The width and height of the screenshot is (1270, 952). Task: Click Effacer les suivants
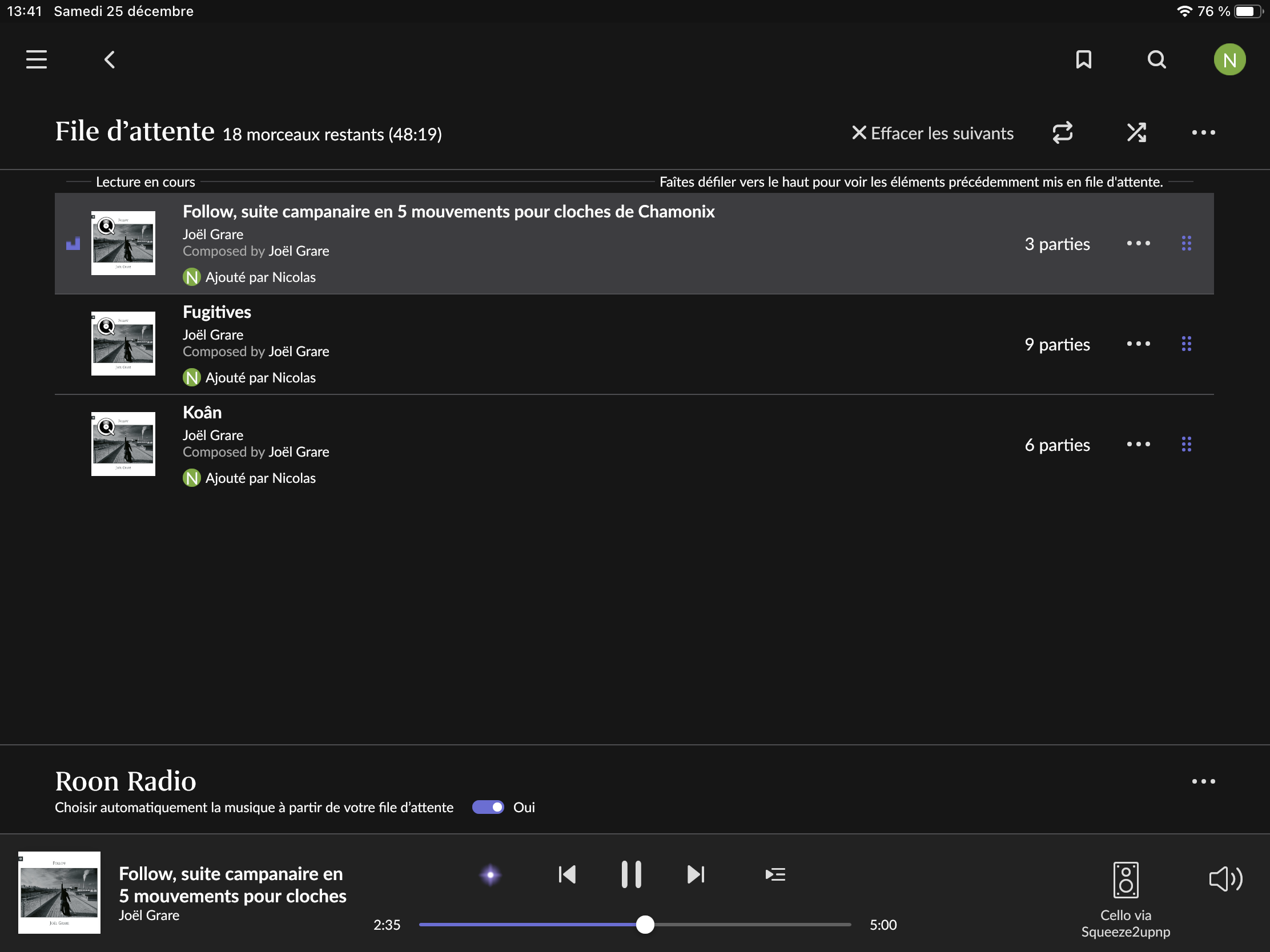pos(933,133)
